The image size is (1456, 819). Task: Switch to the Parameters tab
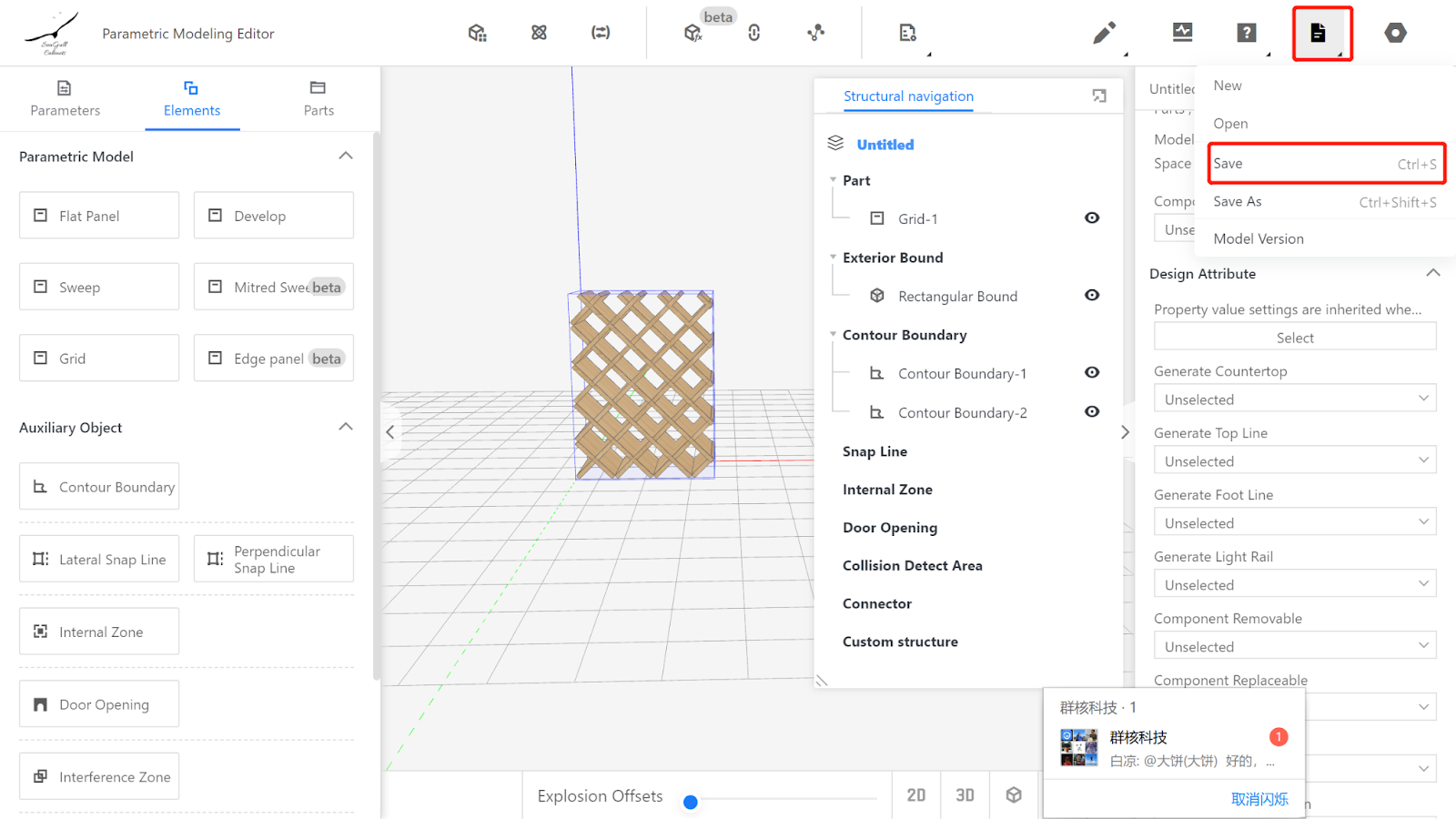click(65, 98)
